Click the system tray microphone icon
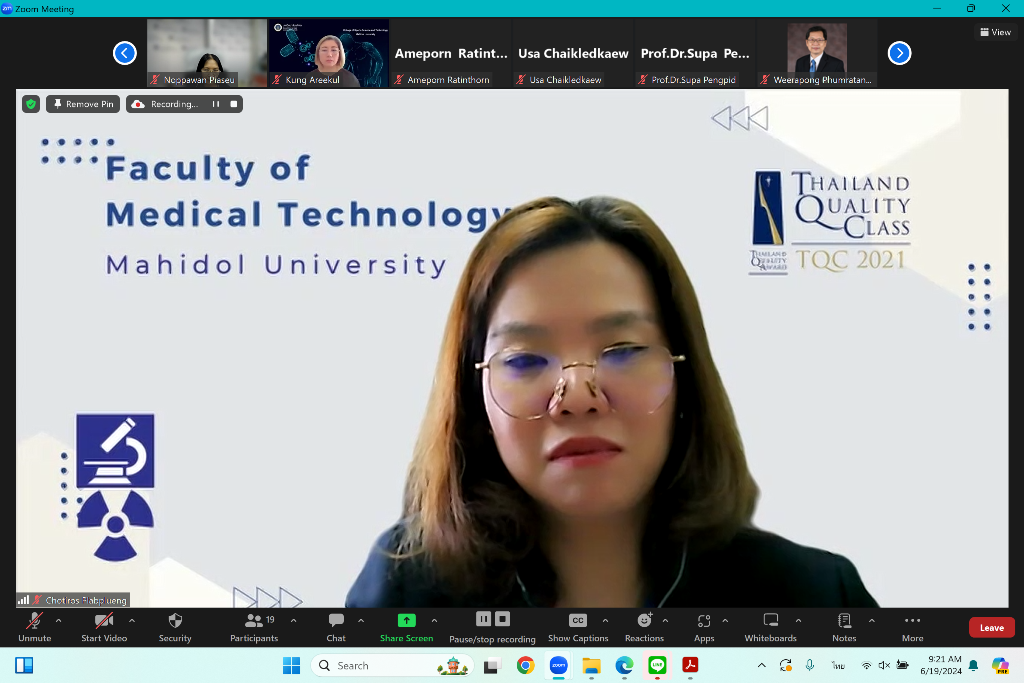Image resolution: width=1024 pixels, height=683 pixels. coord(810,665)
